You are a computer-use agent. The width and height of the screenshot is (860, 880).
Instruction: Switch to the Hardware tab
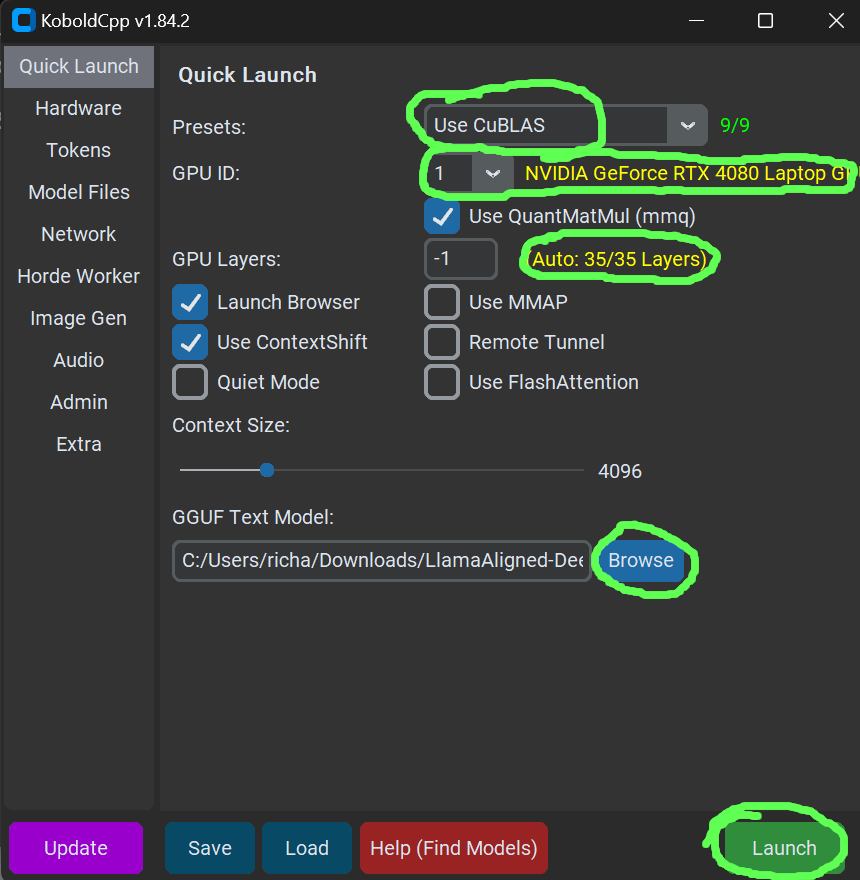78,108
